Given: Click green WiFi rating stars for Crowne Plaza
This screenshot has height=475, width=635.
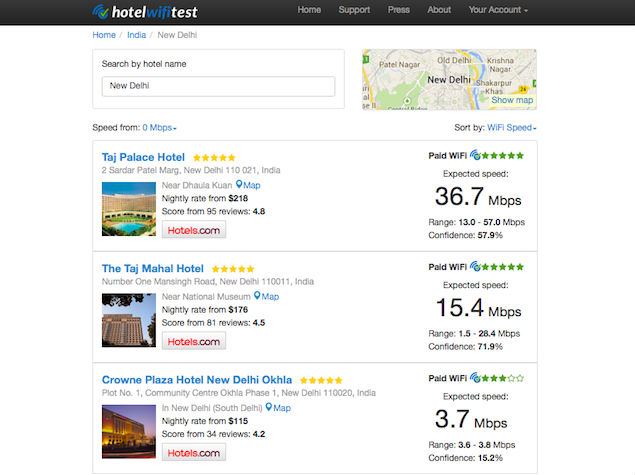Looking at the screenshot, I should point(503,378).
